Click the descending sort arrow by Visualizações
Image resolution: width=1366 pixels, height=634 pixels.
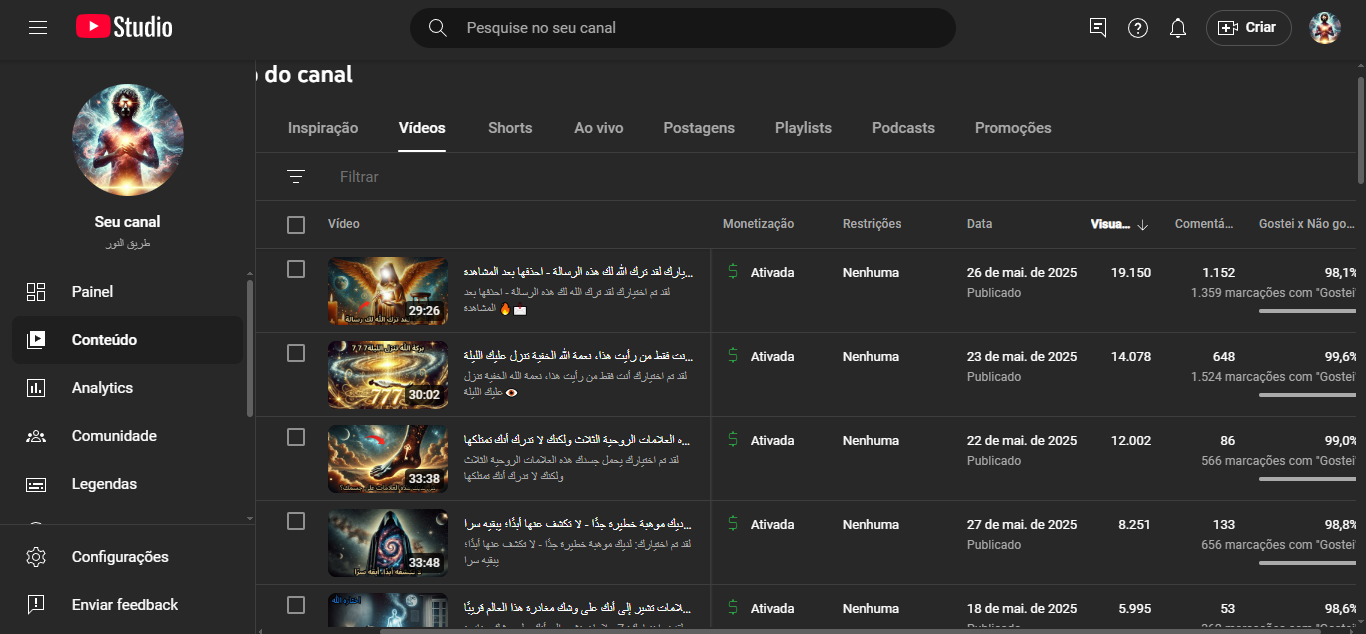pos(1143,225)
